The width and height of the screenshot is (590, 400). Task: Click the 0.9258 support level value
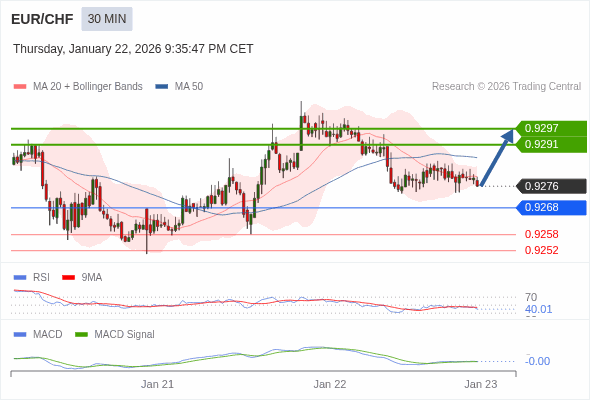click(x=541, y=234)
